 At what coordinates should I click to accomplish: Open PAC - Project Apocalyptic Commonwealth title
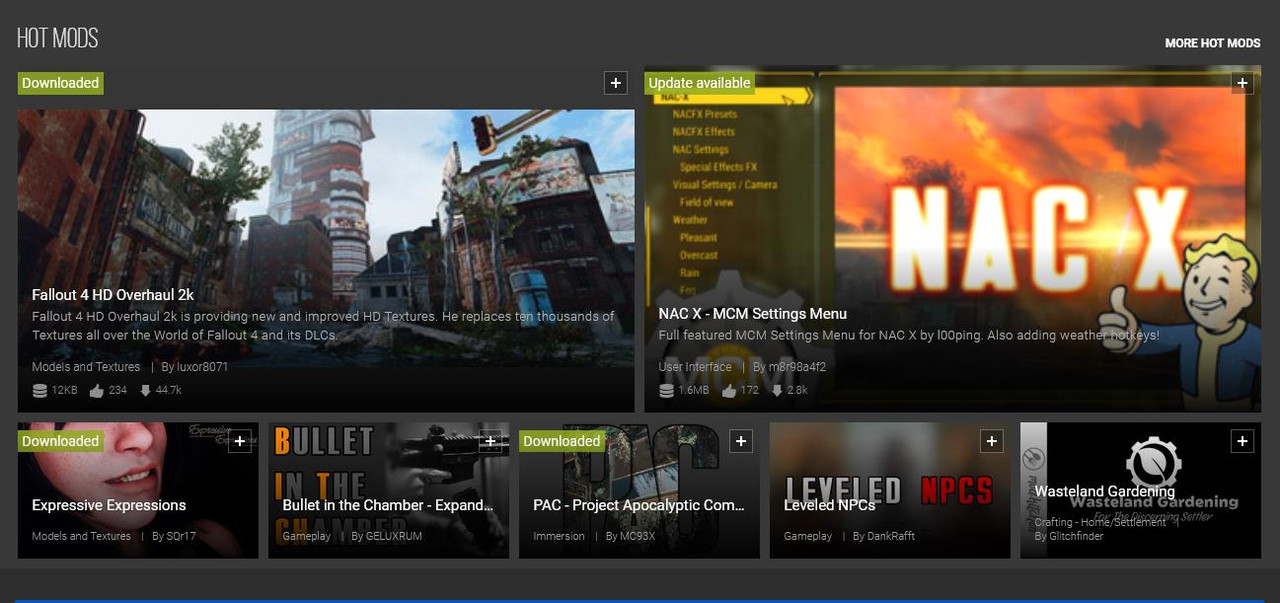639,505
